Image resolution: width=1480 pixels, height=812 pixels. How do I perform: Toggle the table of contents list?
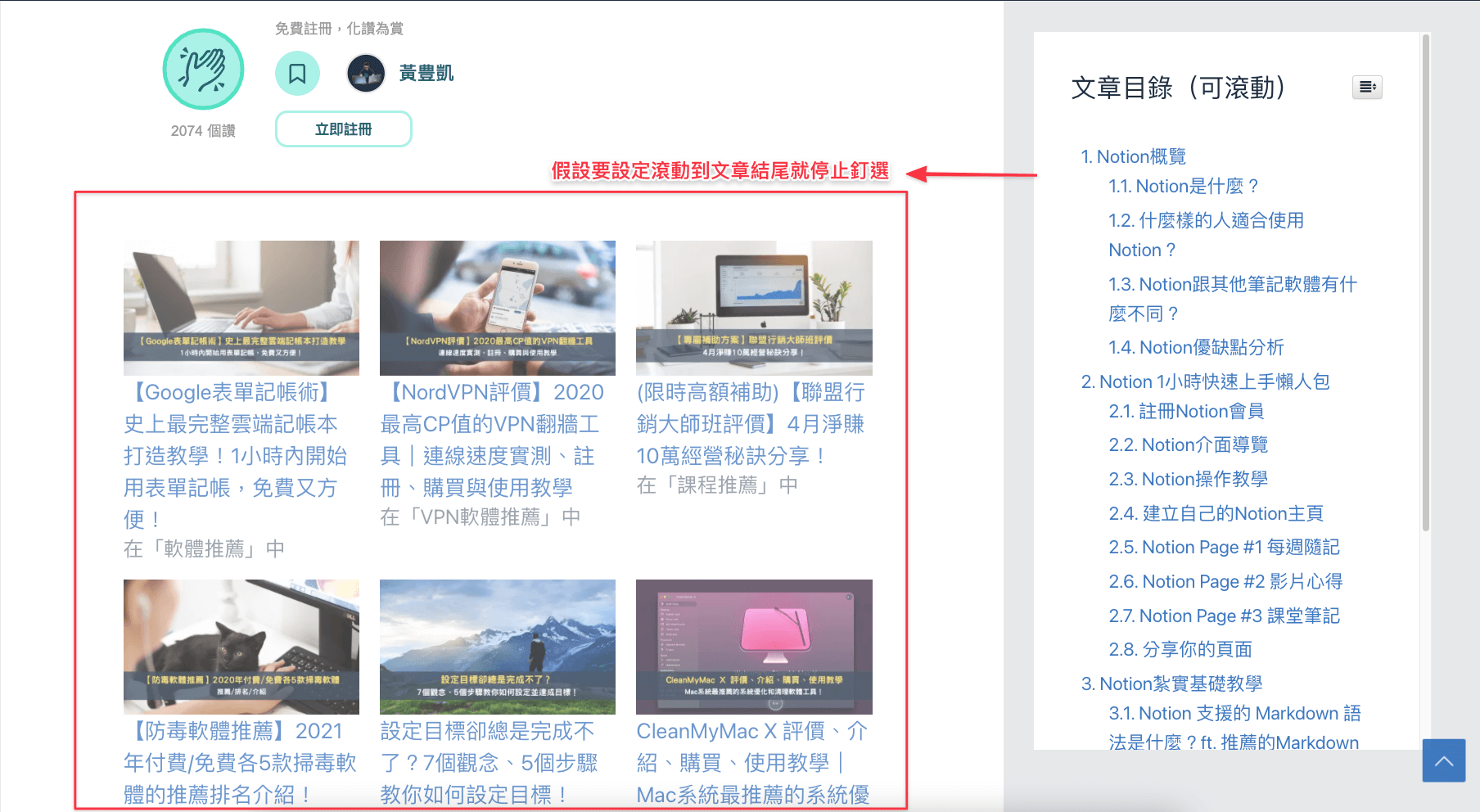(1367, 87)
